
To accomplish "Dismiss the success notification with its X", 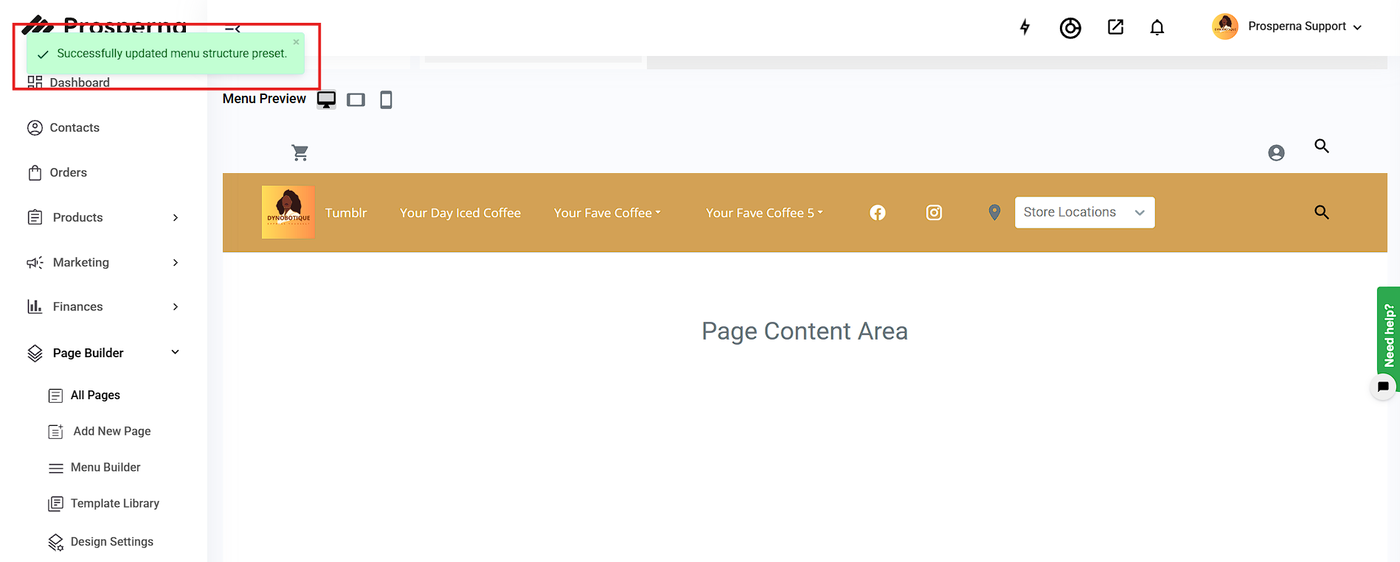I will click(296, 42).
